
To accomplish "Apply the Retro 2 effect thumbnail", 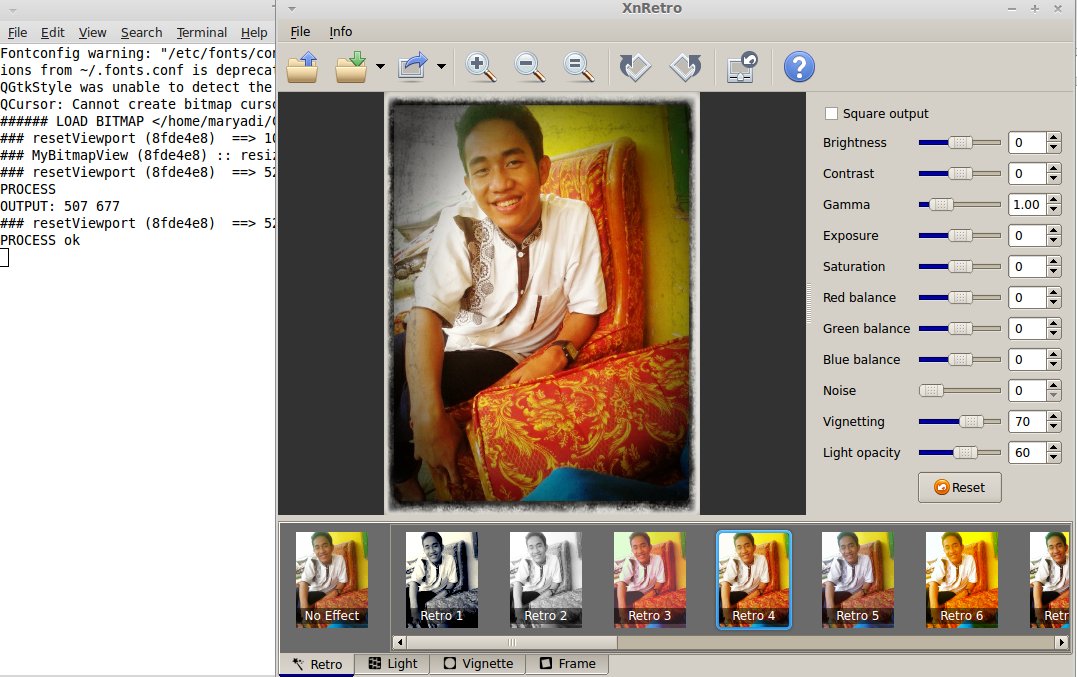I will point(545,580).
